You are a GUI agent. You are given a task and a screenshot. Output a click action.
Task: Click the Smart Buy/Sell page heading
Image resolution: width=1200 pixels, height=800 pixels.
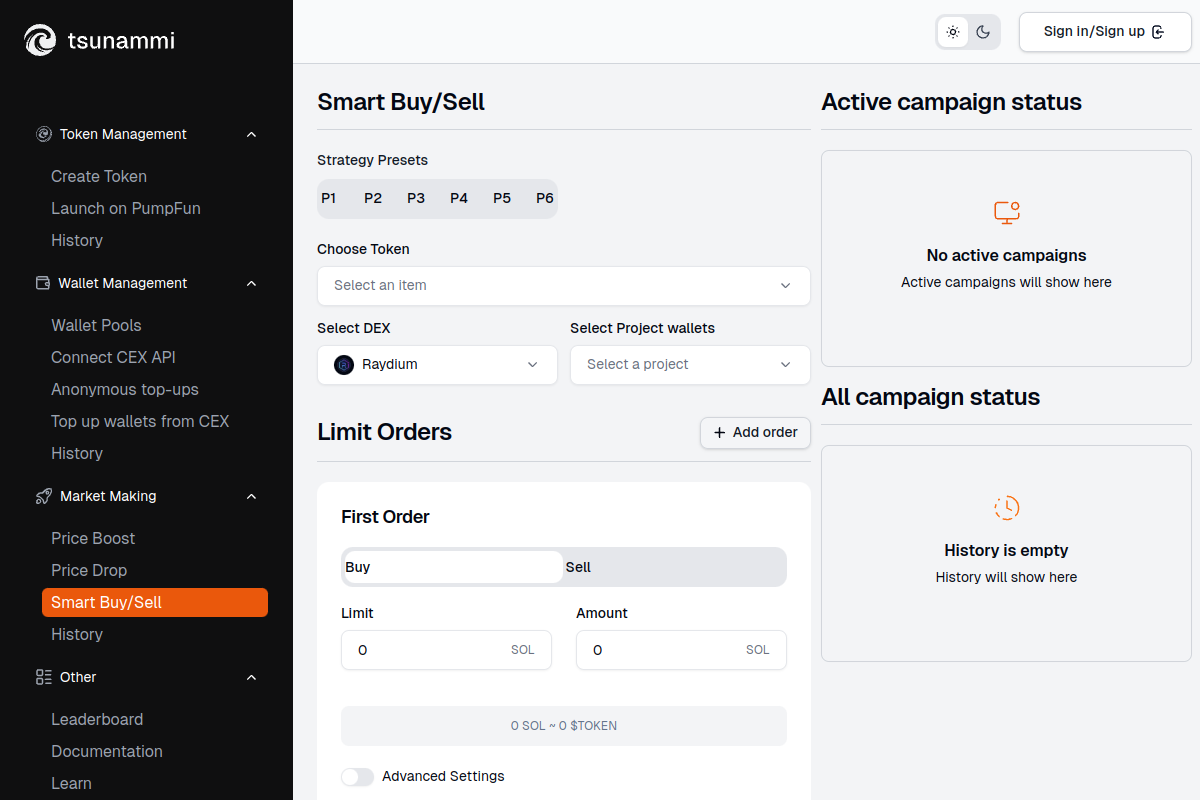click(401, 102)
